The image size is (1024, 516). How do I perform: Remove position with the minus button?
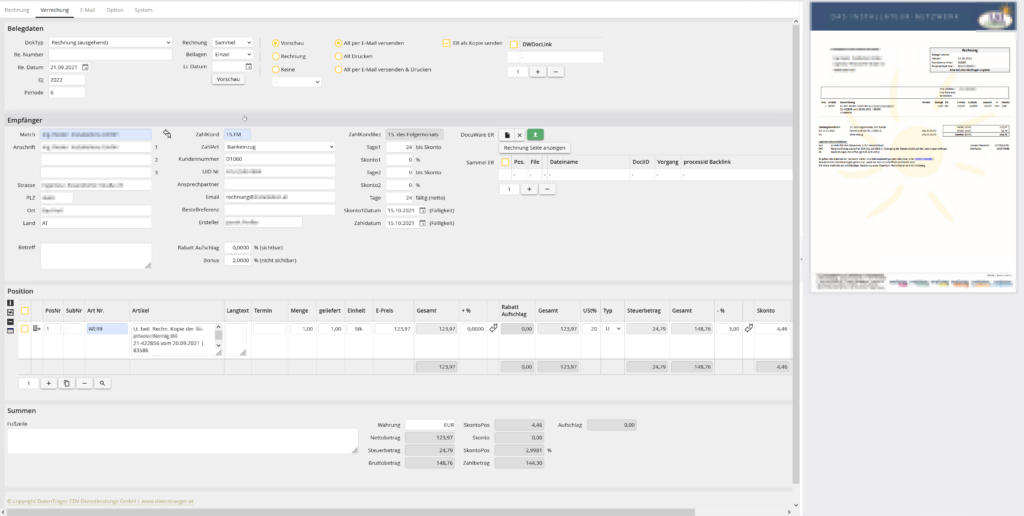[x=84, y=383]
